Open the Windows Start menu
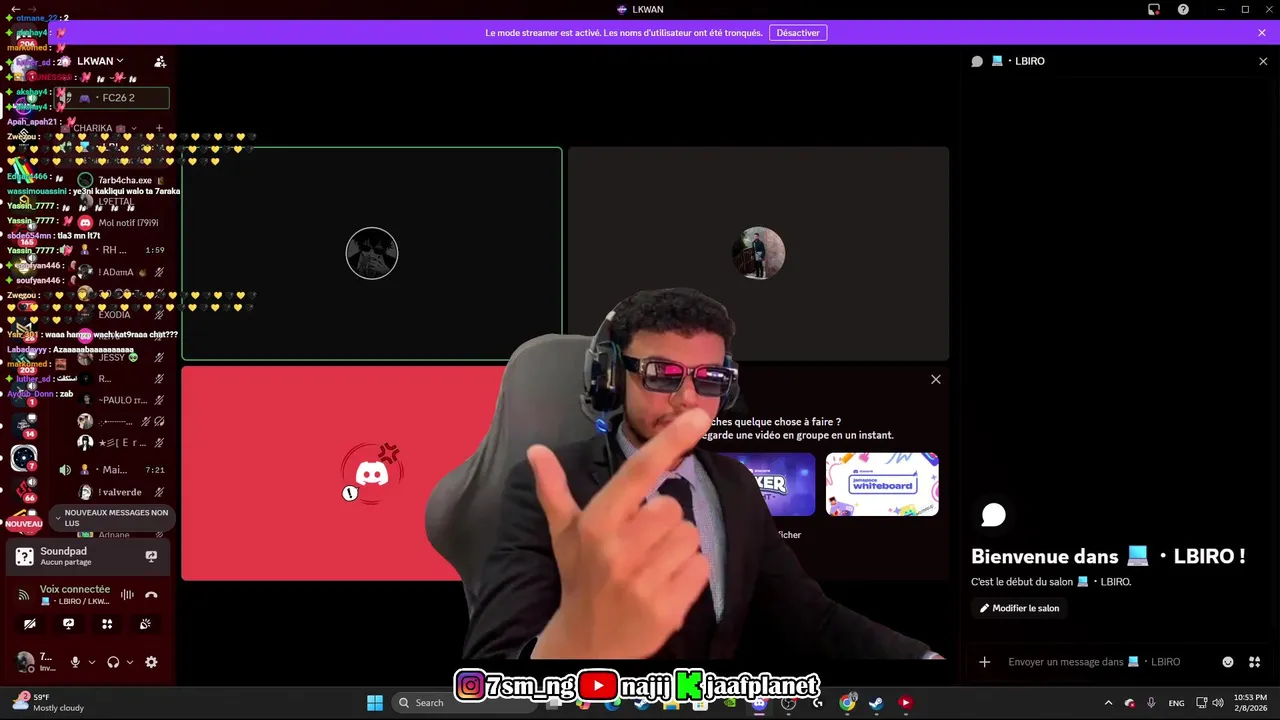 (x=375, y=702)
